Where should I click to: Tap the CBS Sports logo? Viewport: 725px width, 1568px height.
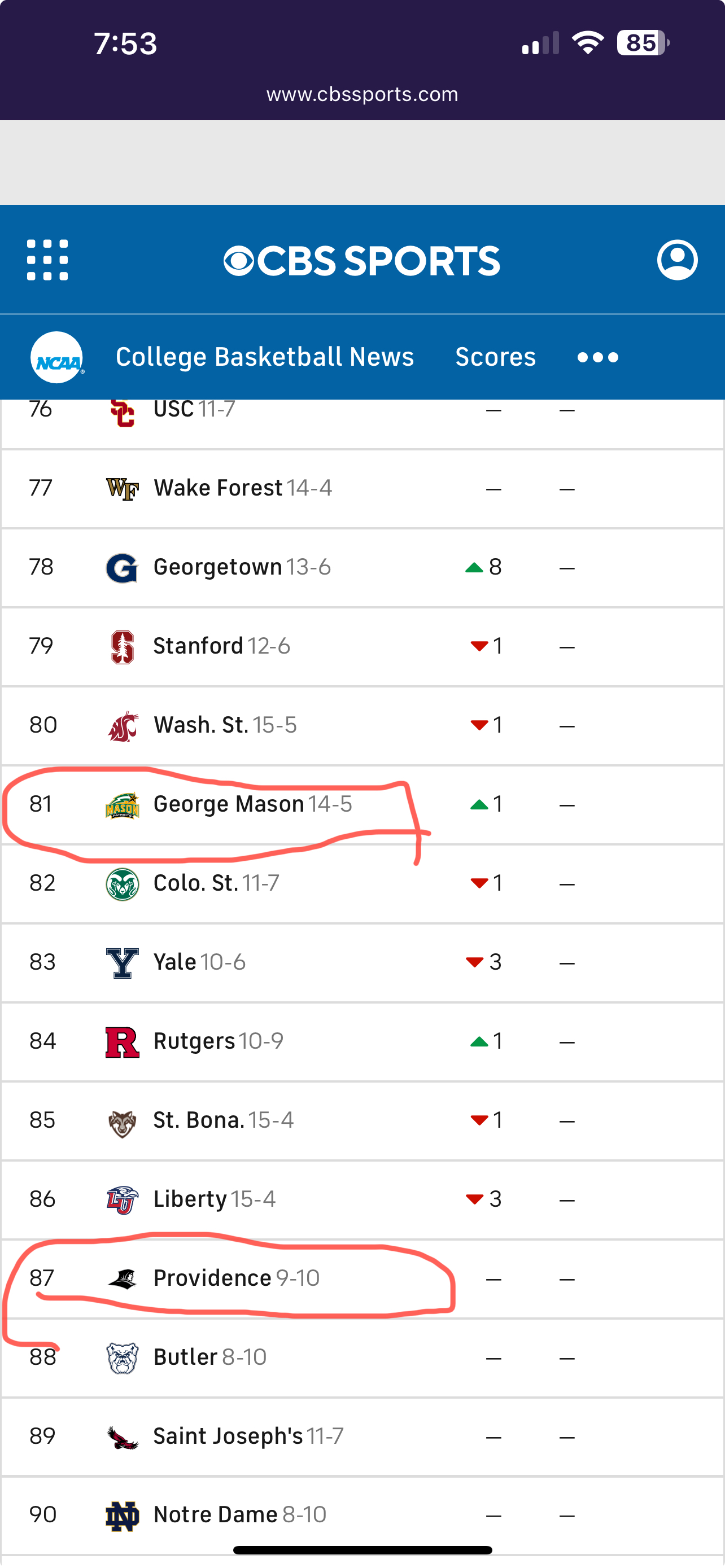(362, 261)
